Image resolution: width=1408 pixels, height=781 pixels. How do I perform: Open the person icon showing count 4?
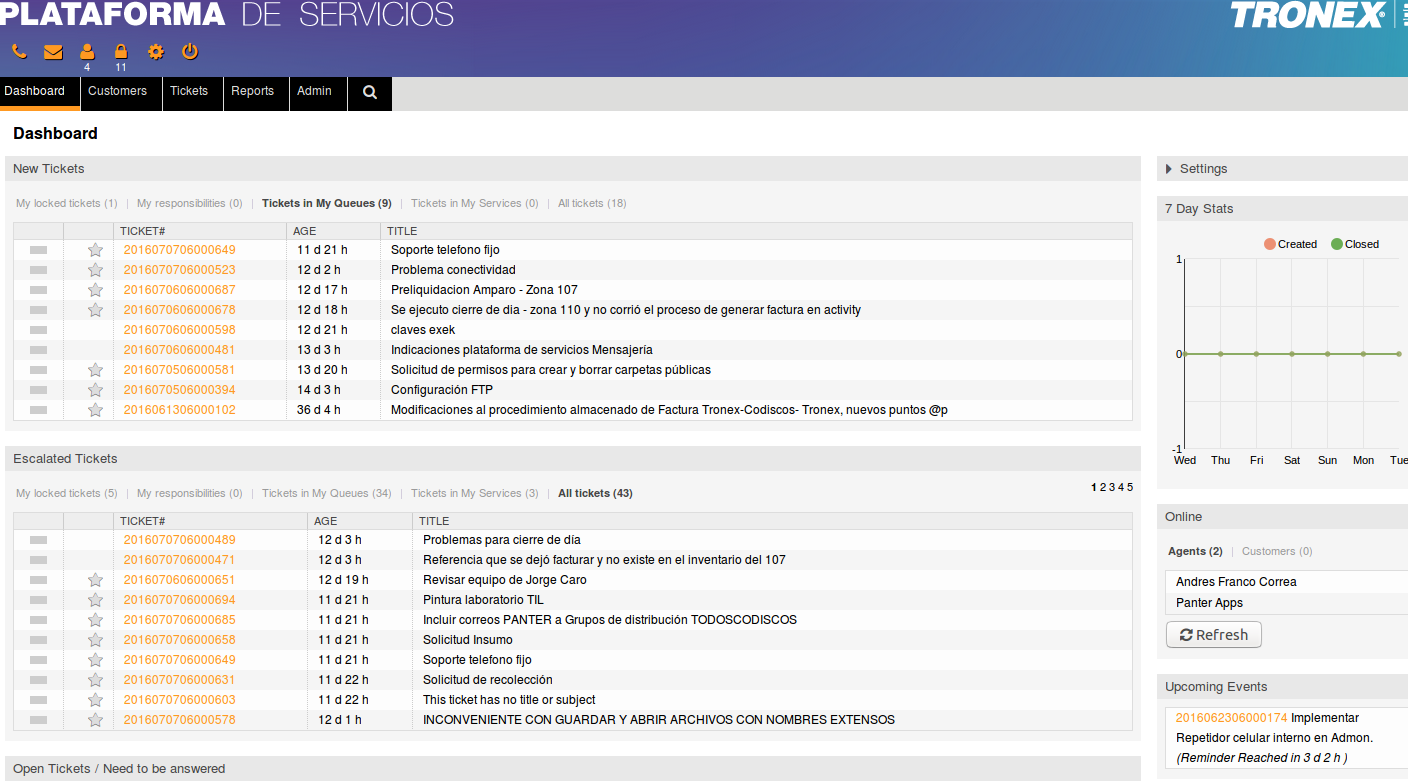click(x=87, y=52)
